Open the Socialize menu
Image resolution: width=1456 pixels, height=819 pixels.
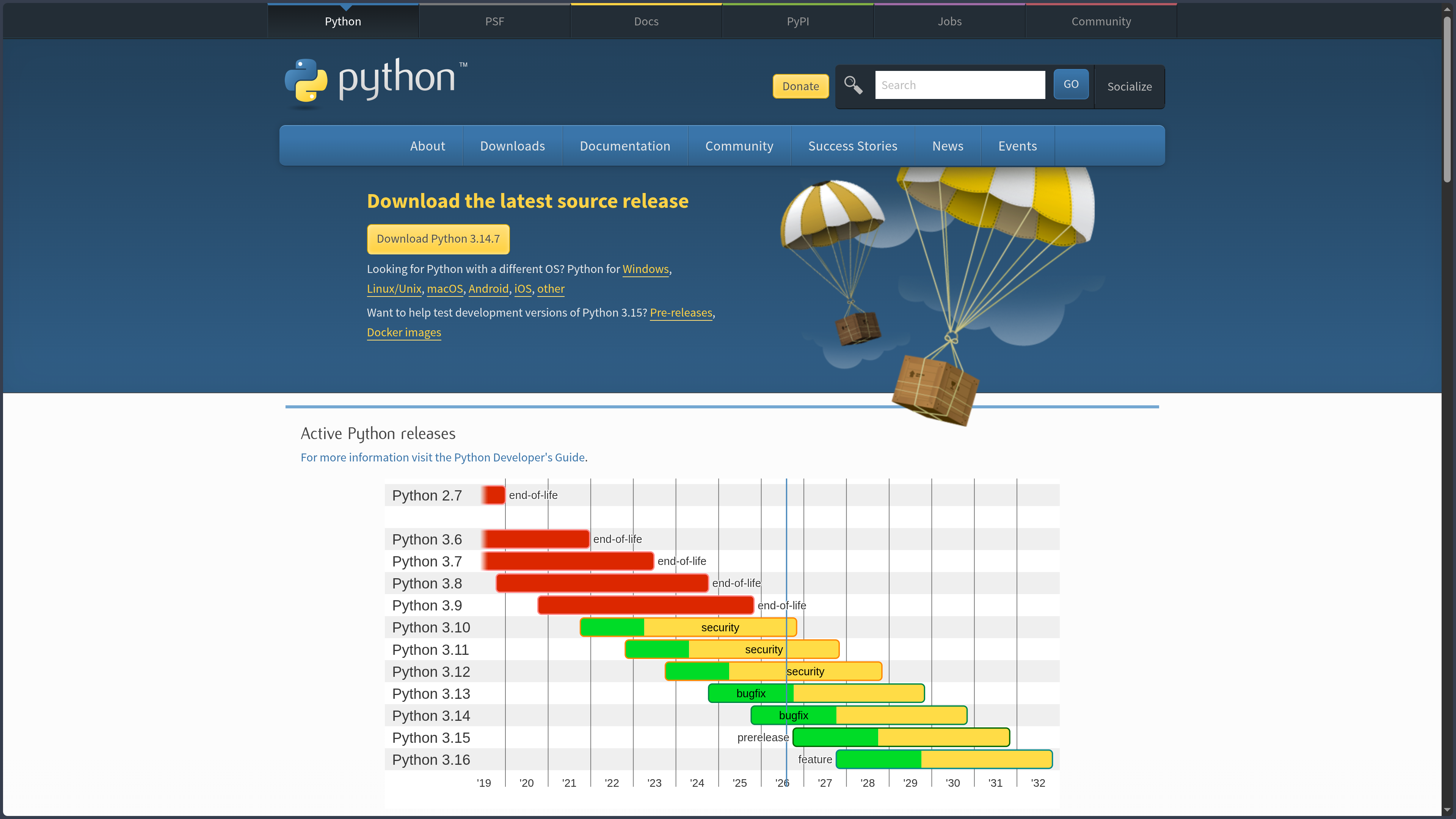(1129, 86)
